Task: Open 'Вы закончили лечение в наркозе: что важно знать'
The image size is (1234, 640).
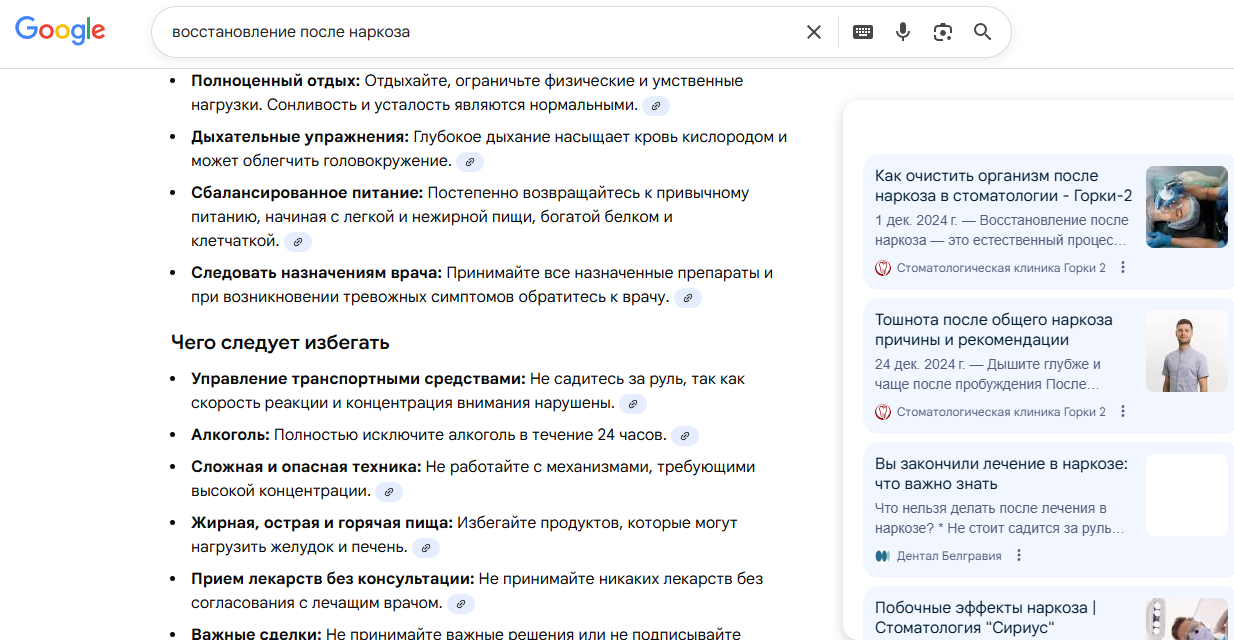Action: point(1001,474)
